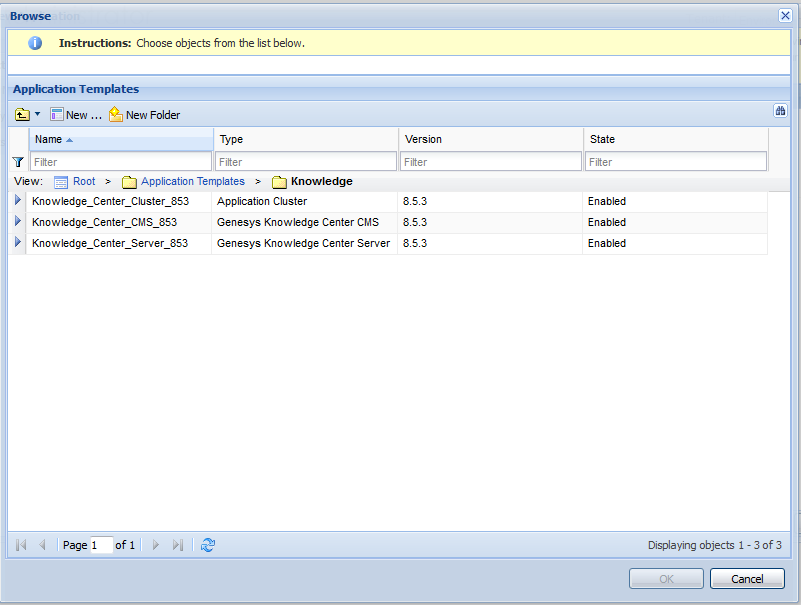Click the refresh list icon
This screenshot has height=605, width=801.
click(x=208, y=545)
